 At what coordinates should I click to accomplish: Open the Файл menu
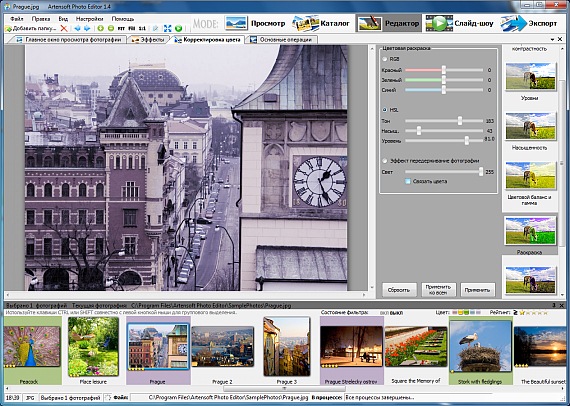point(17,19)
